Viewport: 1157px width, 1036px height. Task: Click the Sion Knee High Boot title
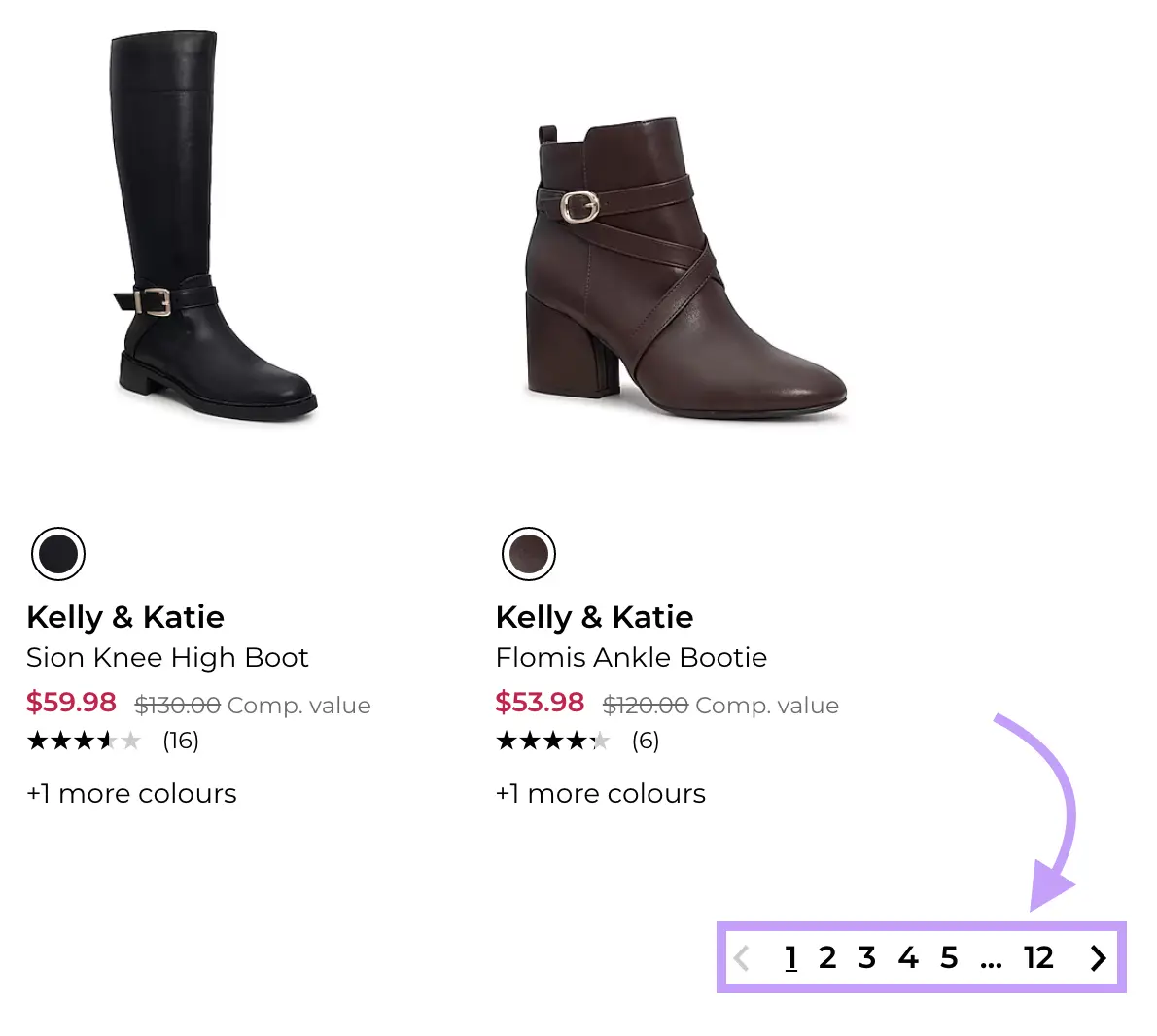pos(167,658)
